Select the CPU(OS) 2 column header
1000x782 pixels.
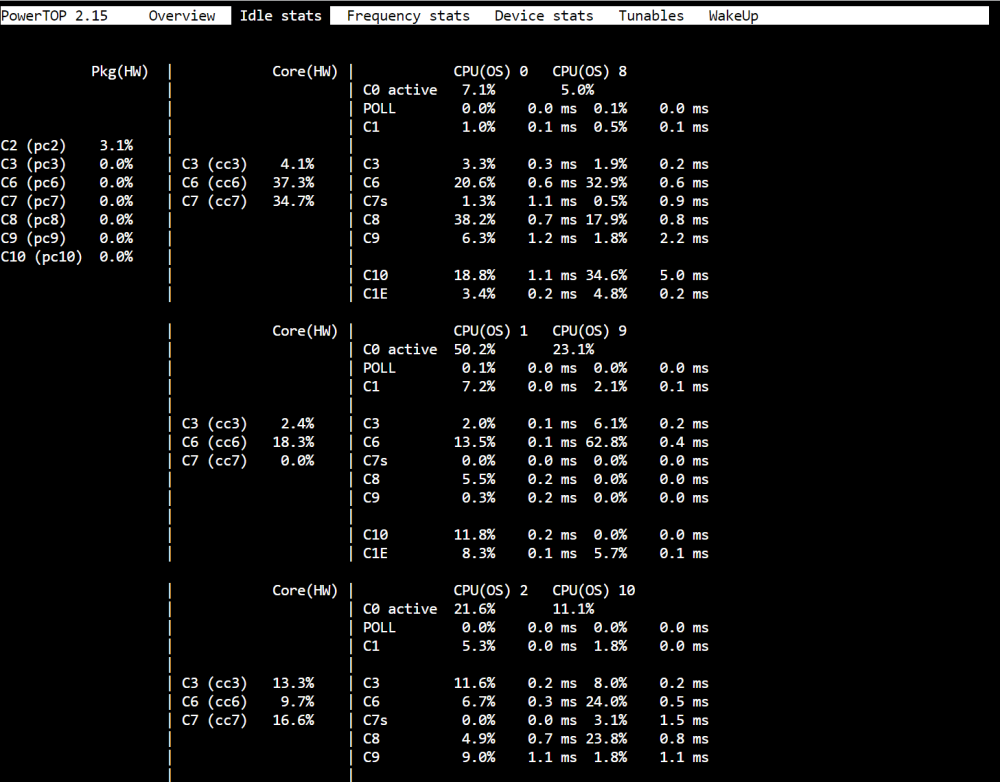[x=490, y=591]
